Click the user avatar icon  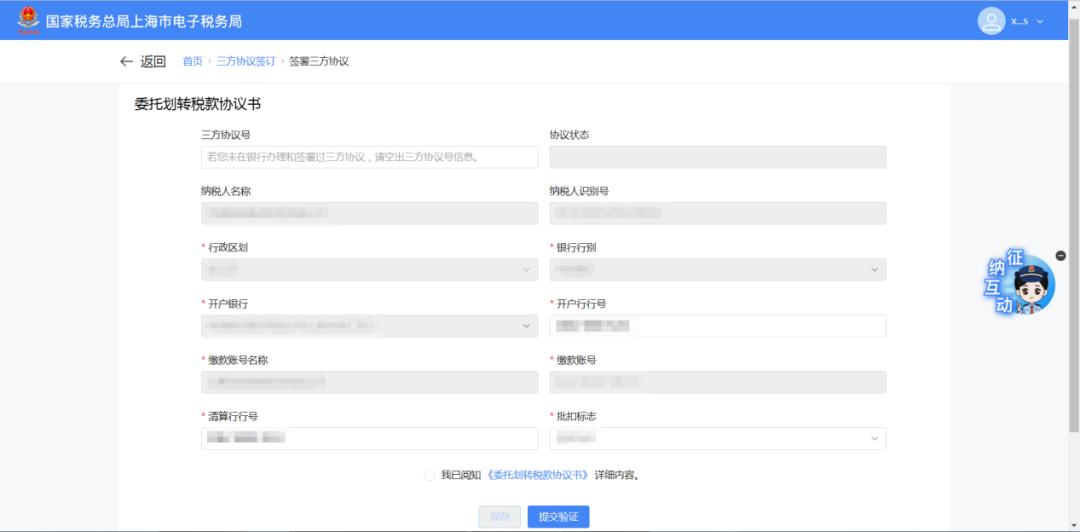click(x=990, y=21)
